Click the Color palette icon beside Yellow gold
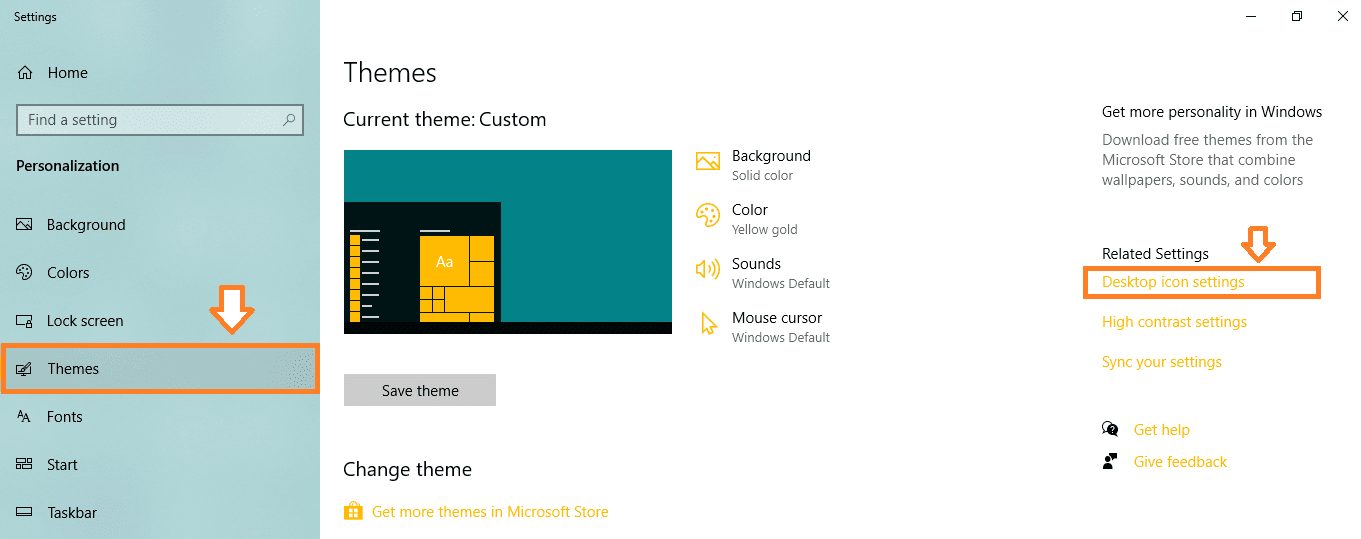Image resolution: width=1361 pixels, height=539 pixels. [708, 215]
